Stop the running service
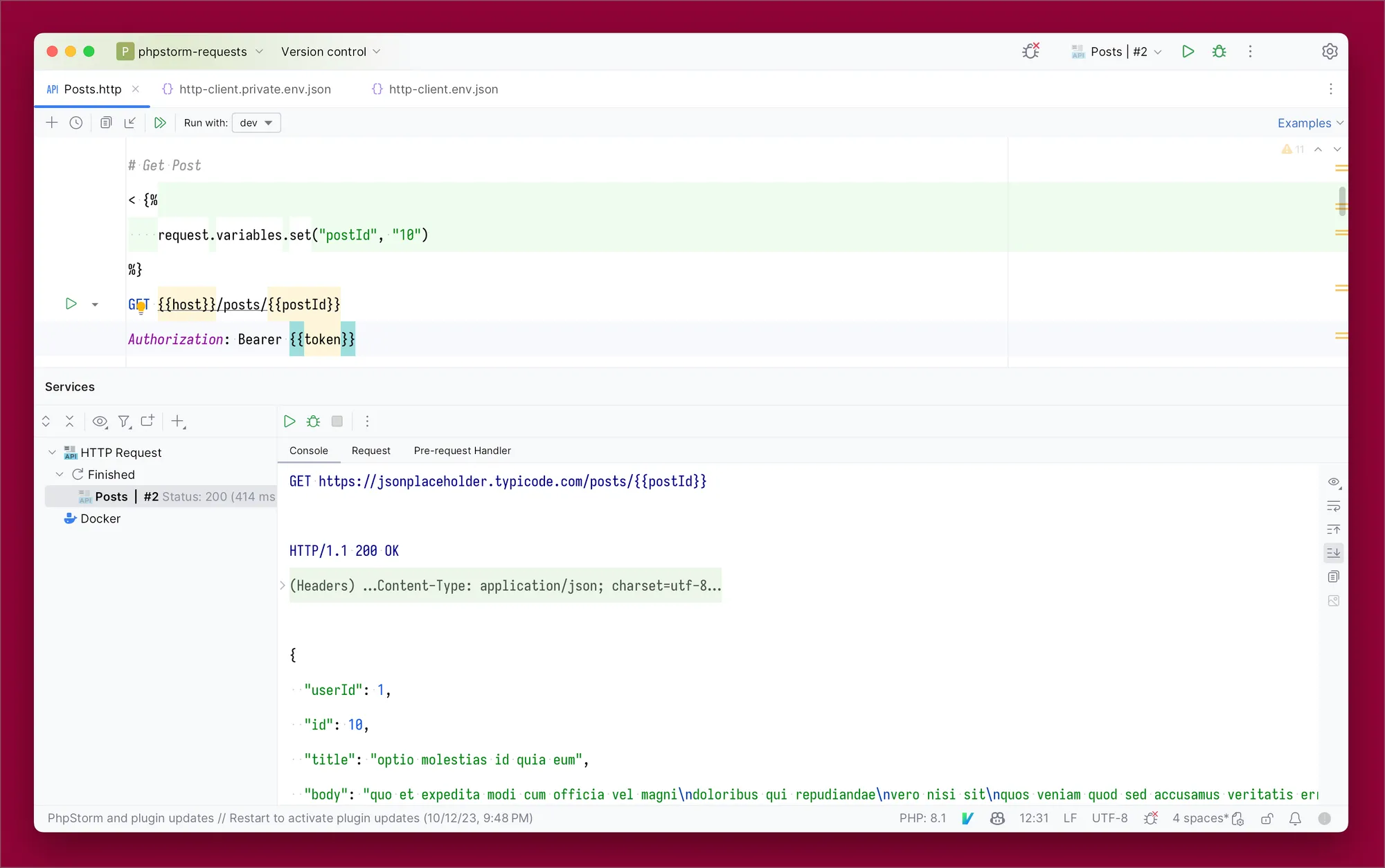 pyautogui.click(x=337, y=421)
